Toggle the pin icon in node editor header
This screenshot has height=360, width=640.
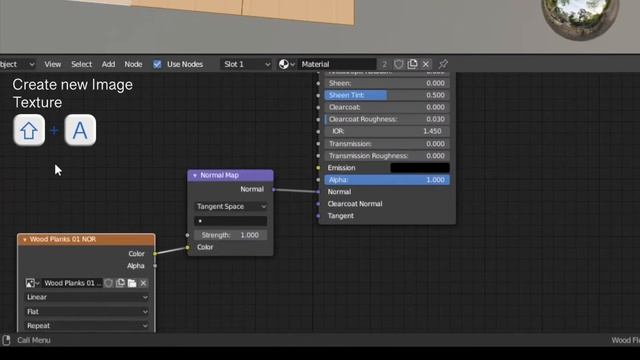point(443,64)
